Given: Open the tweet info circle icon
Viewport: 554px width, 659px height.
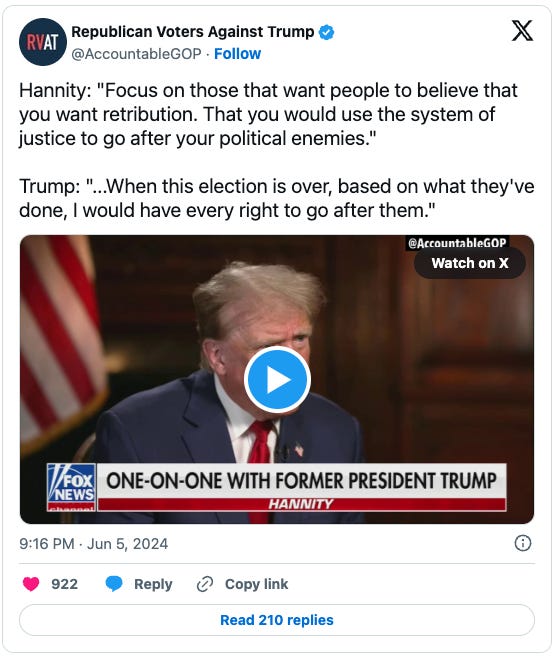Looking at the screenshot, I should click(522, 543).
